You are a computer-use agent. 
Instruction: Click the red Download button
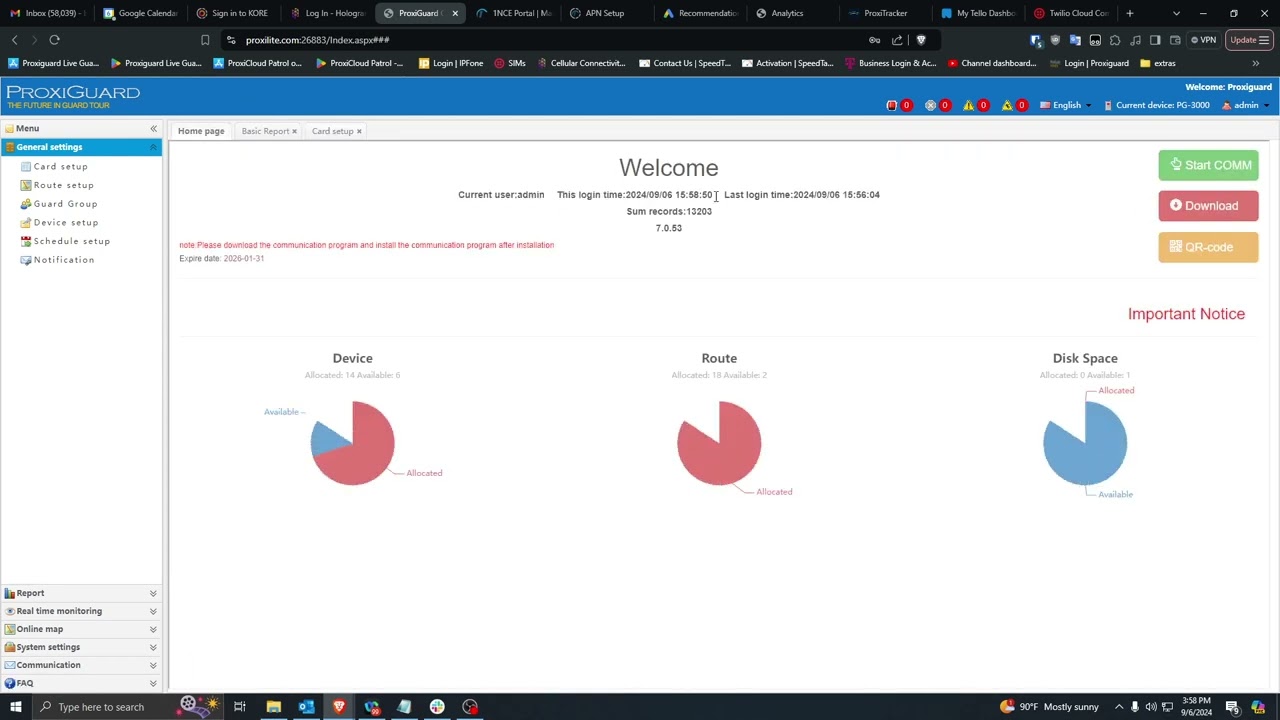point(1208,206)
